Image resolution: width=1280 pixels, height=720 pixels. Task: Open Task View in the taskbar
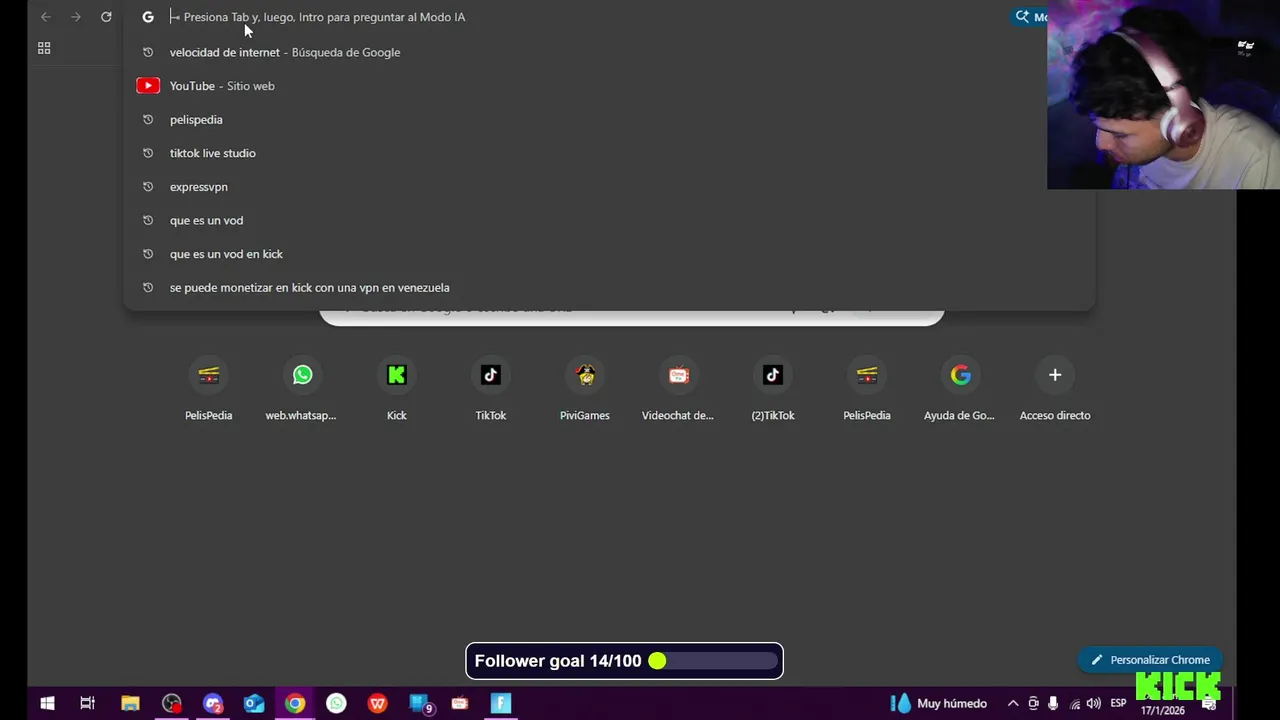click(88, 703)
